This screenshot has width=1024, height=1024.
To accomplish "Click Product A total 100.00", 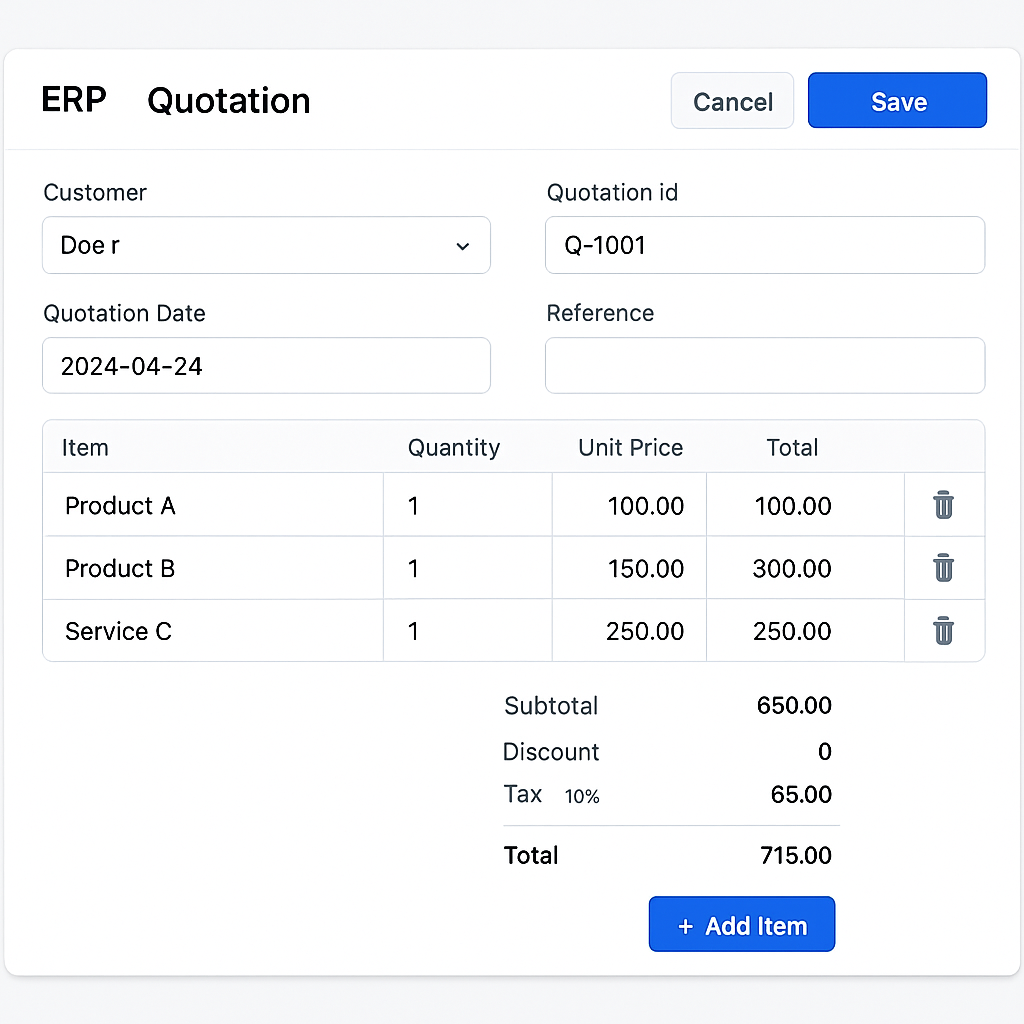I will [793, 506].
